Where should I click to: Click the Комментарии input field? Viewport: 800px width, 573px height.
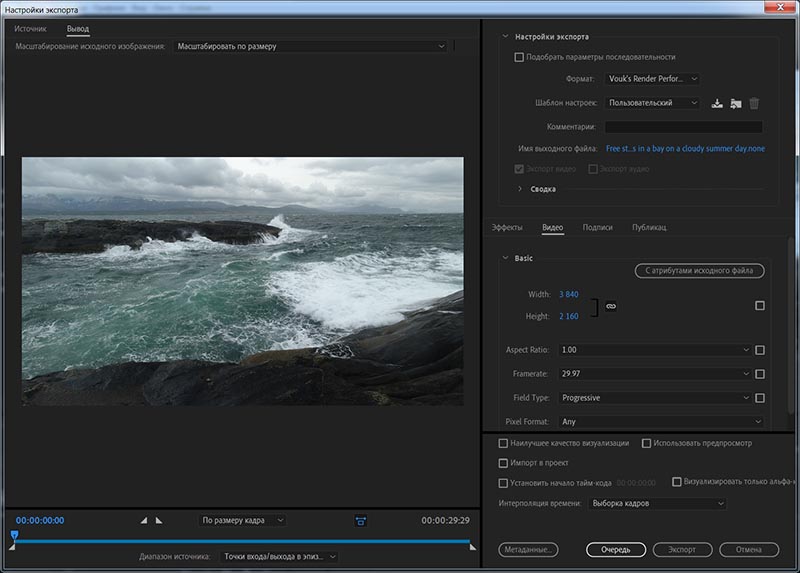click(683, 127)
